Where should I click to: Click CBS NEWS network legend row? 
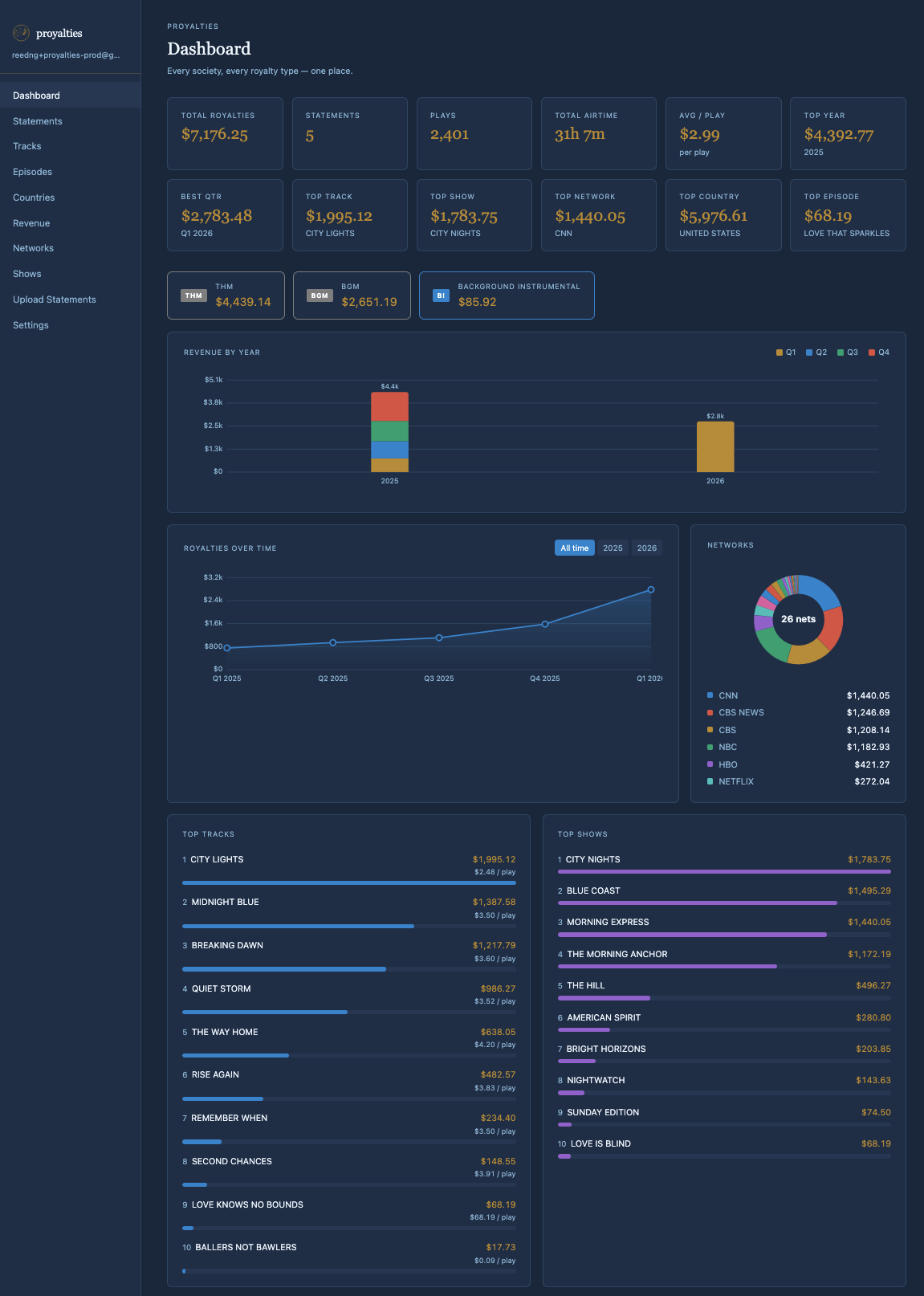point(798,712)
